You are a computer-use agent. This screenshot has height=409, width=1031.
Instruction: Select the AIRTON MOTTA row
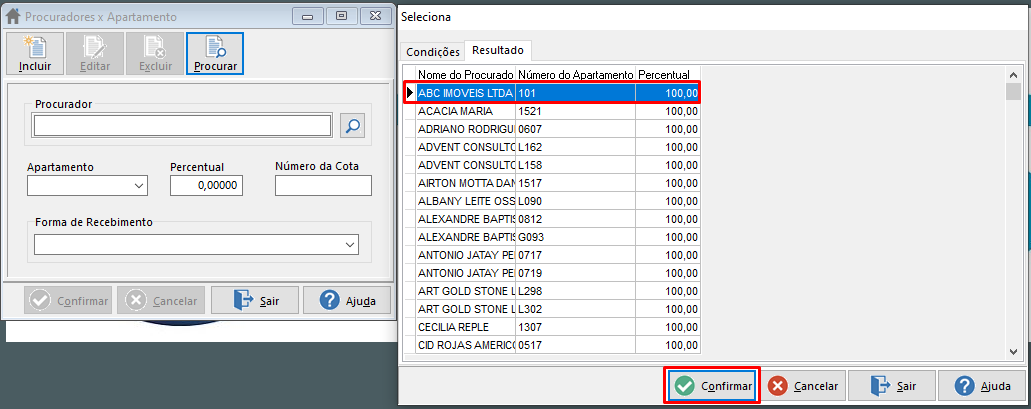point(558,183)
